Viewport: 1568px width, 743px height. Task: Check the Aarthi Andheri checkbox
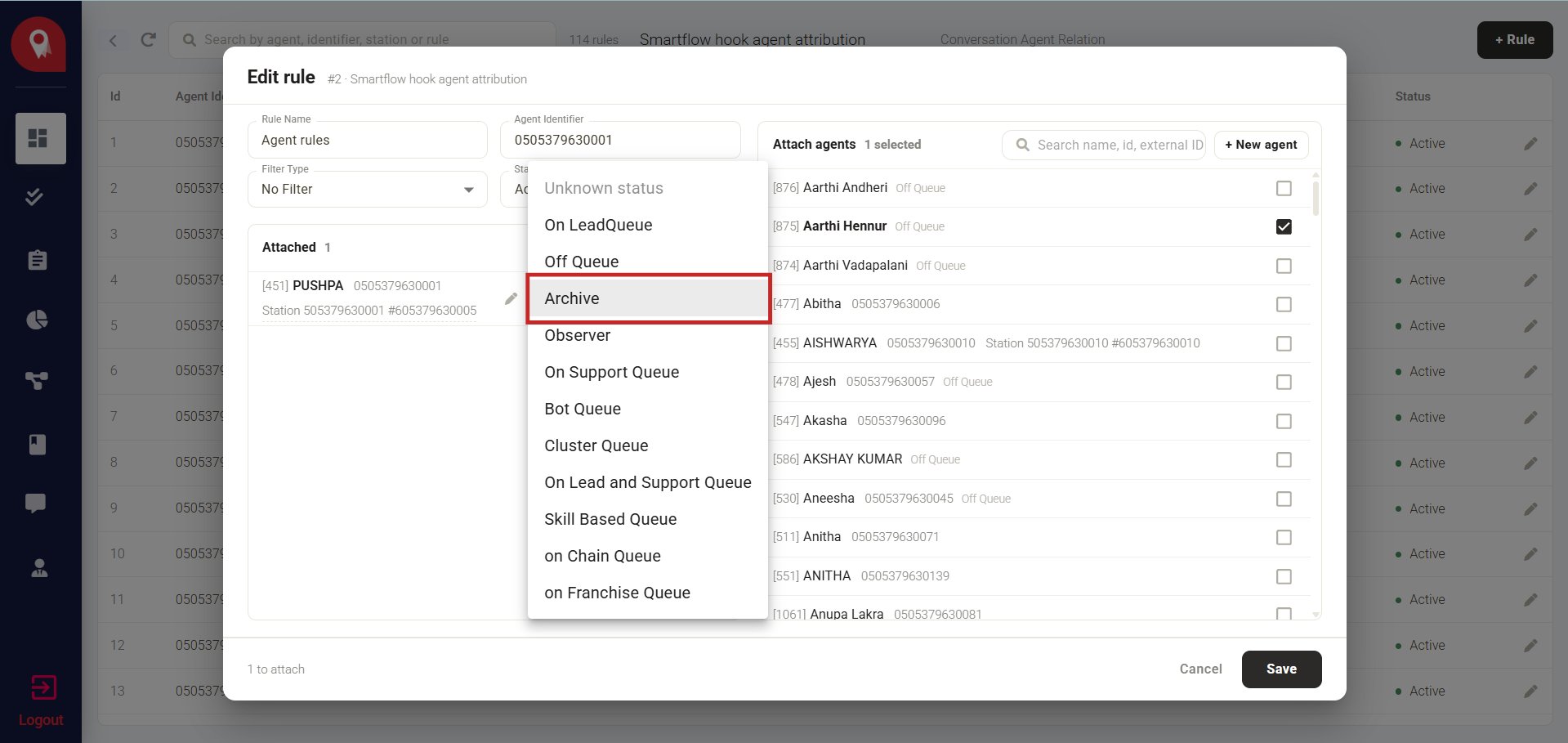pyautogui.click(x=1284, y=188)
